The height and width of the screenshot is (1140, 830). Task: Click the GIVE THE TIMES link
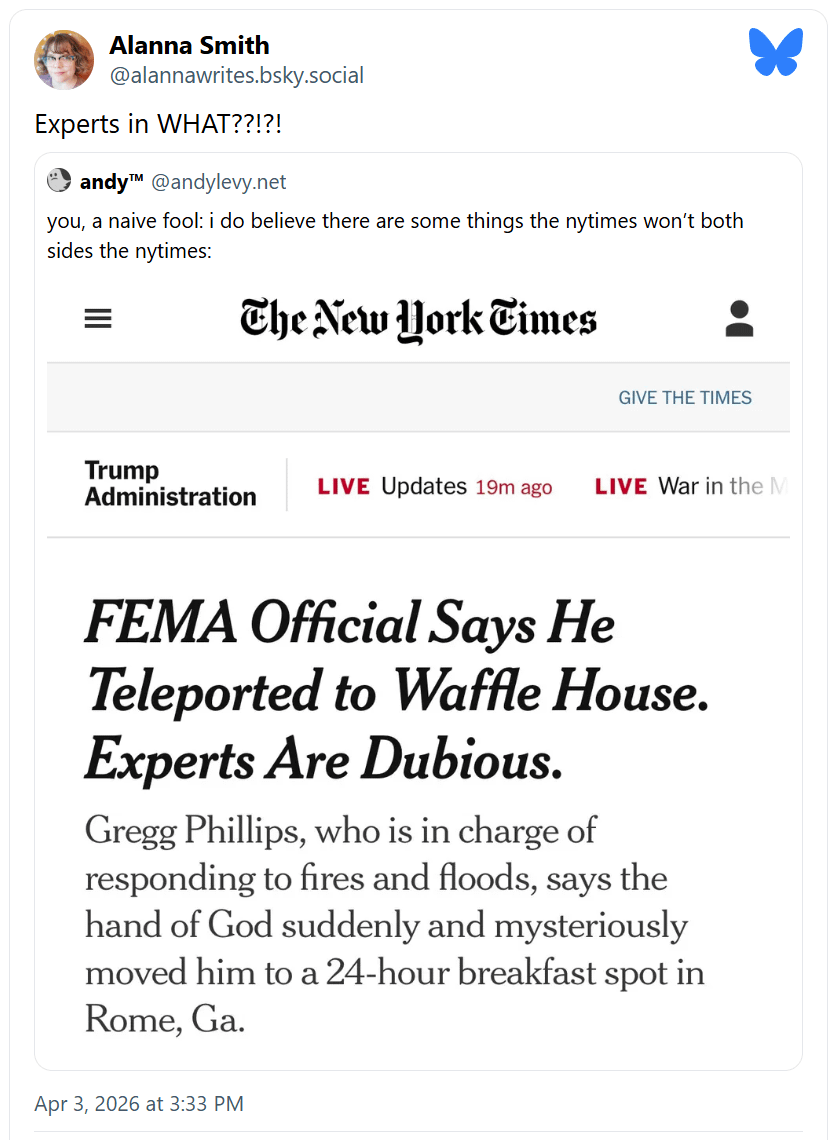(x=685, y=397)
